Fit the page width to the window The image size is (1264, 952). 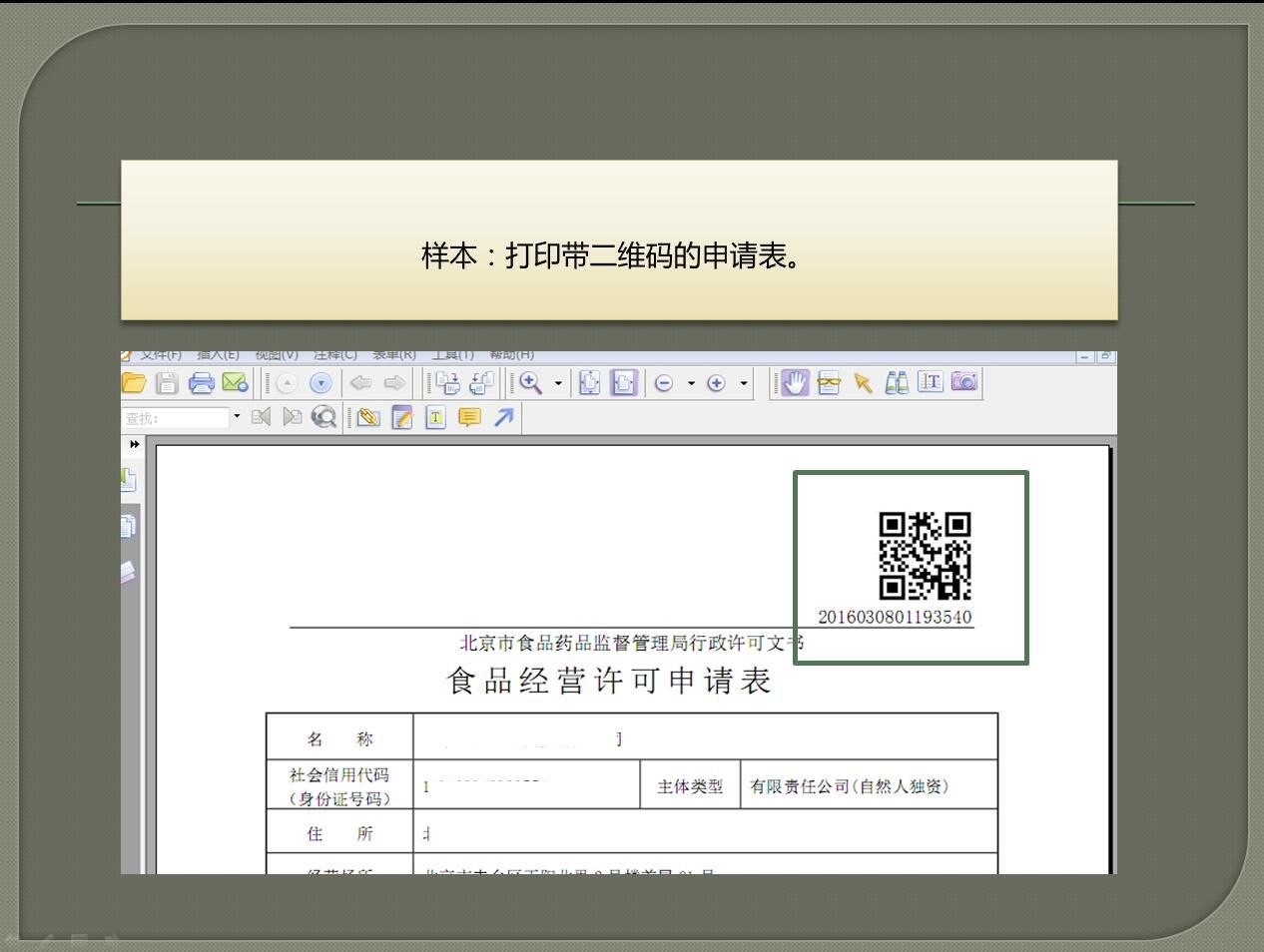pos(624,383)
